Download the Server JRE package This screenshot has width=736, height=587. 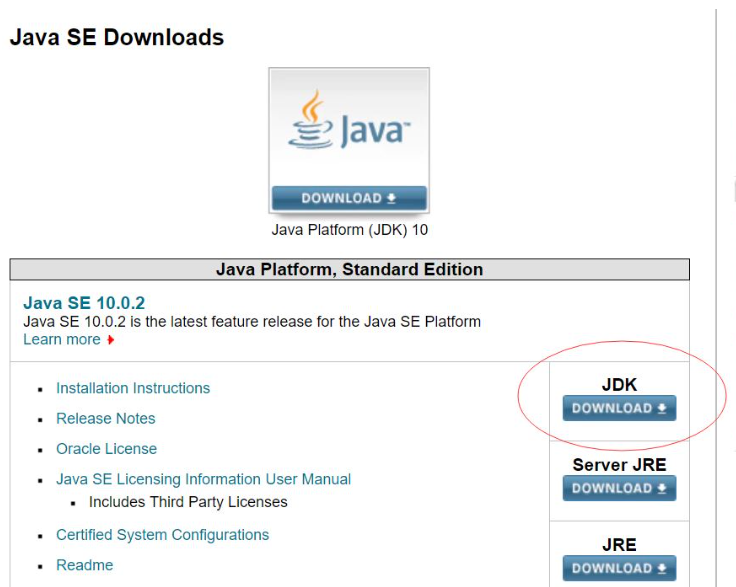pos(619,488)
